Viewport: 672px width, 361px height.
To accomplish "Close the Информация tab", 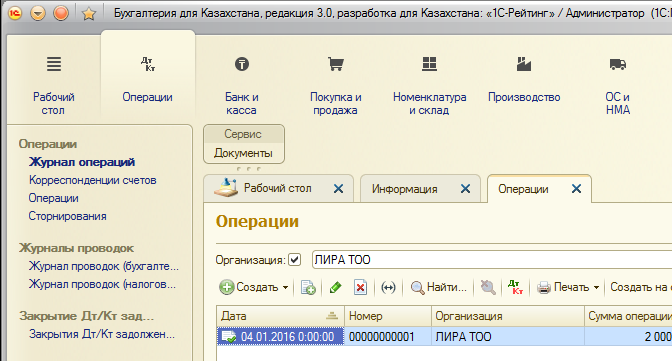I will 465,189.
